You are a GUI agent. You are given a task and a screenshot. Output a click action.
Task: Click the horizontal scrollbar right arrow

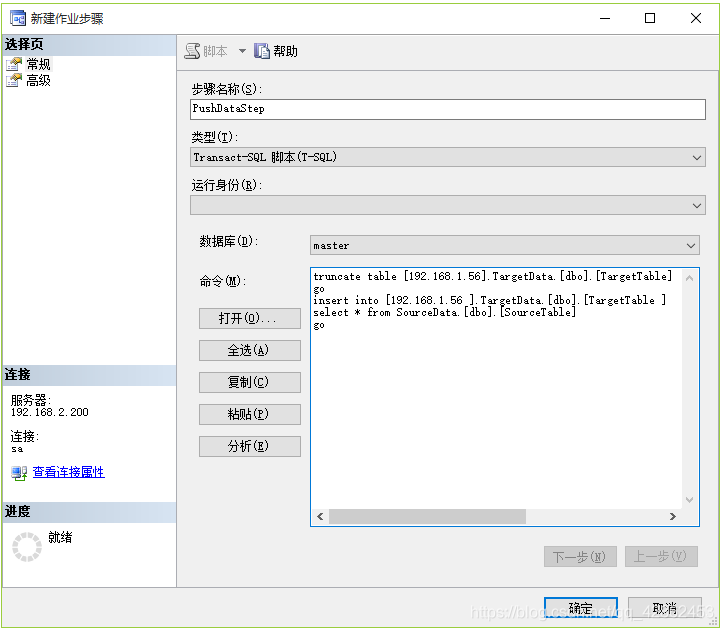point(673,517)
